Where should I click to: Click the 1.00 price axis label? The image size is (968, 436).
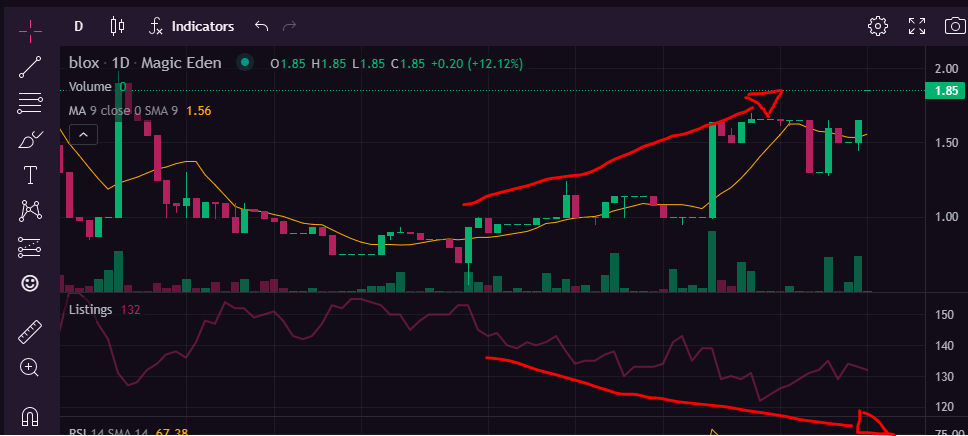click(x=946, y=217)
